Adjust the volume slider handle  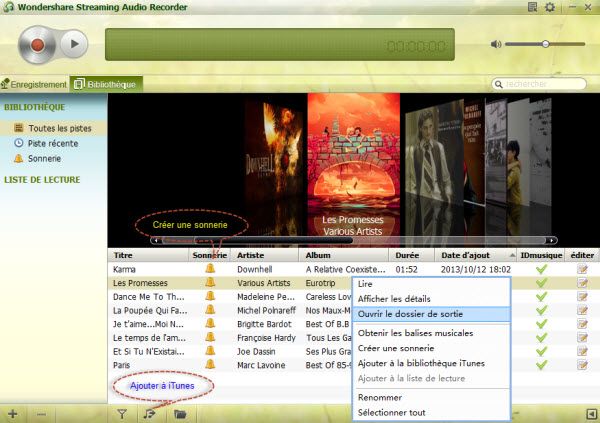[x=546, y=44]
